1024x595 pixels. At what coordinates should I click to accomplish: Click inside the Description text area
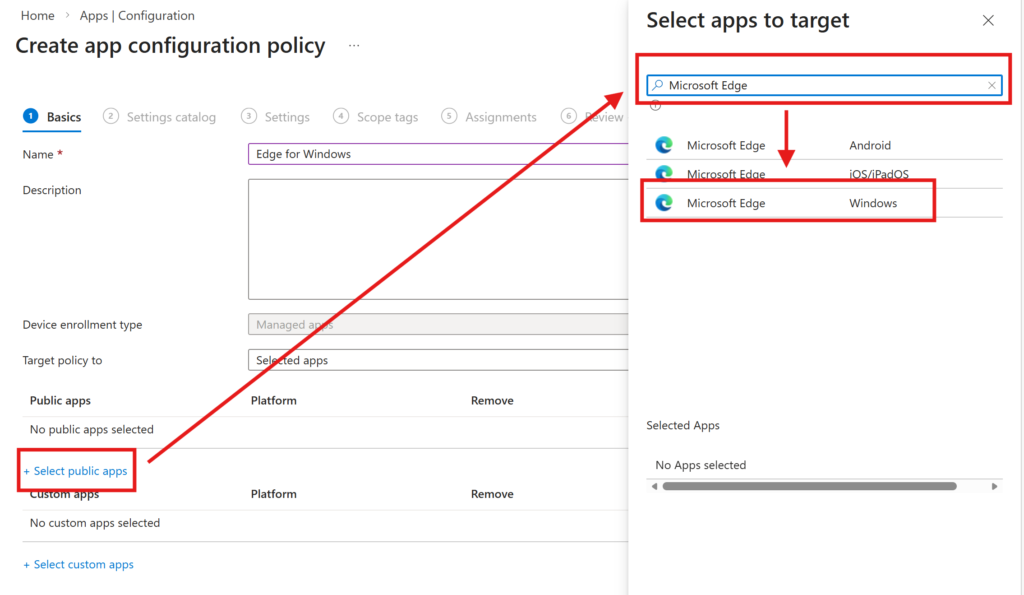click(x=437, y=238)
